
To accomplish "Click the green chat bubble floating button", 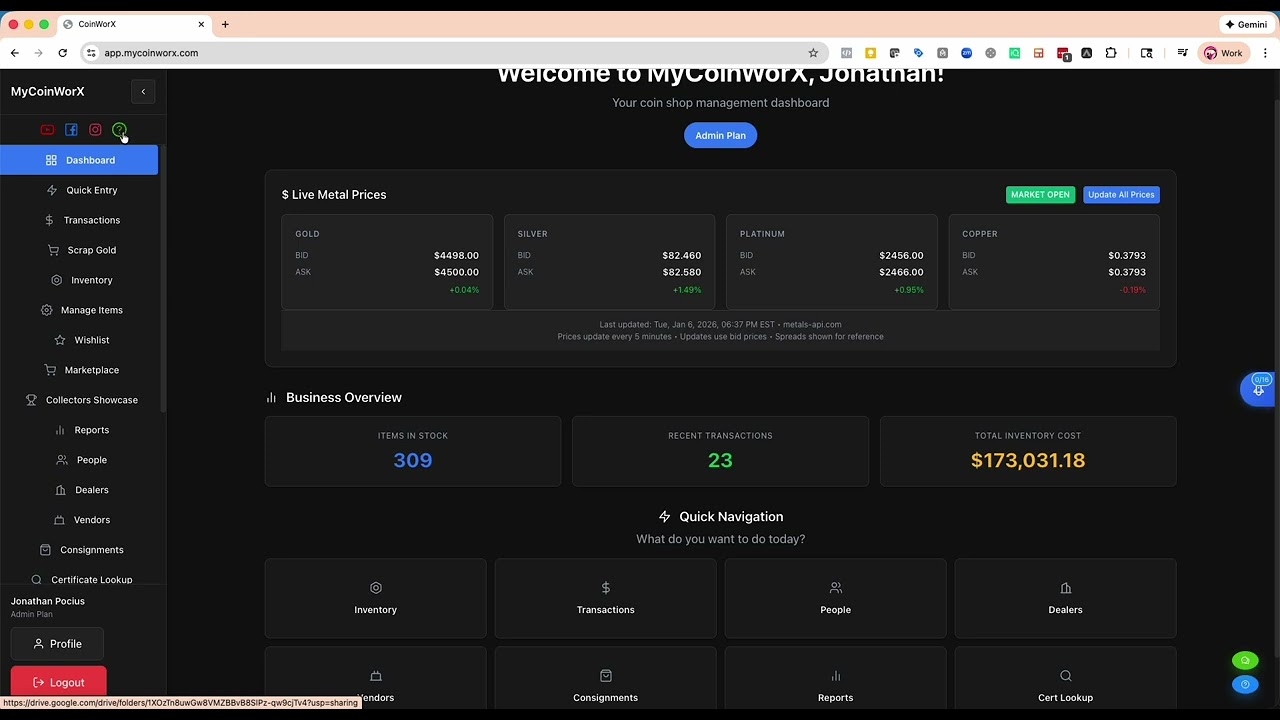I will [1245, 661].
